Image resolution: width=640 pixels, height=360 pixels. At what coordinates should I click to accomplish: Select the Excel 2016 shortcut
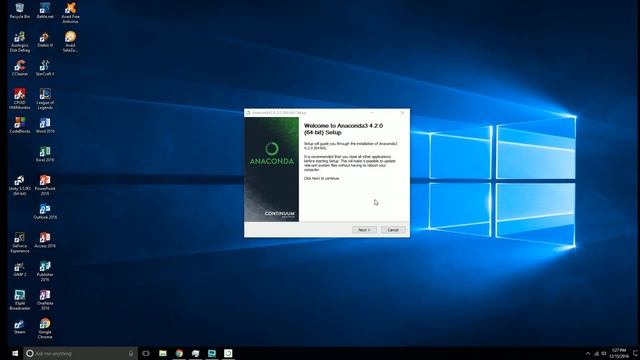click(x=45, y=154)
